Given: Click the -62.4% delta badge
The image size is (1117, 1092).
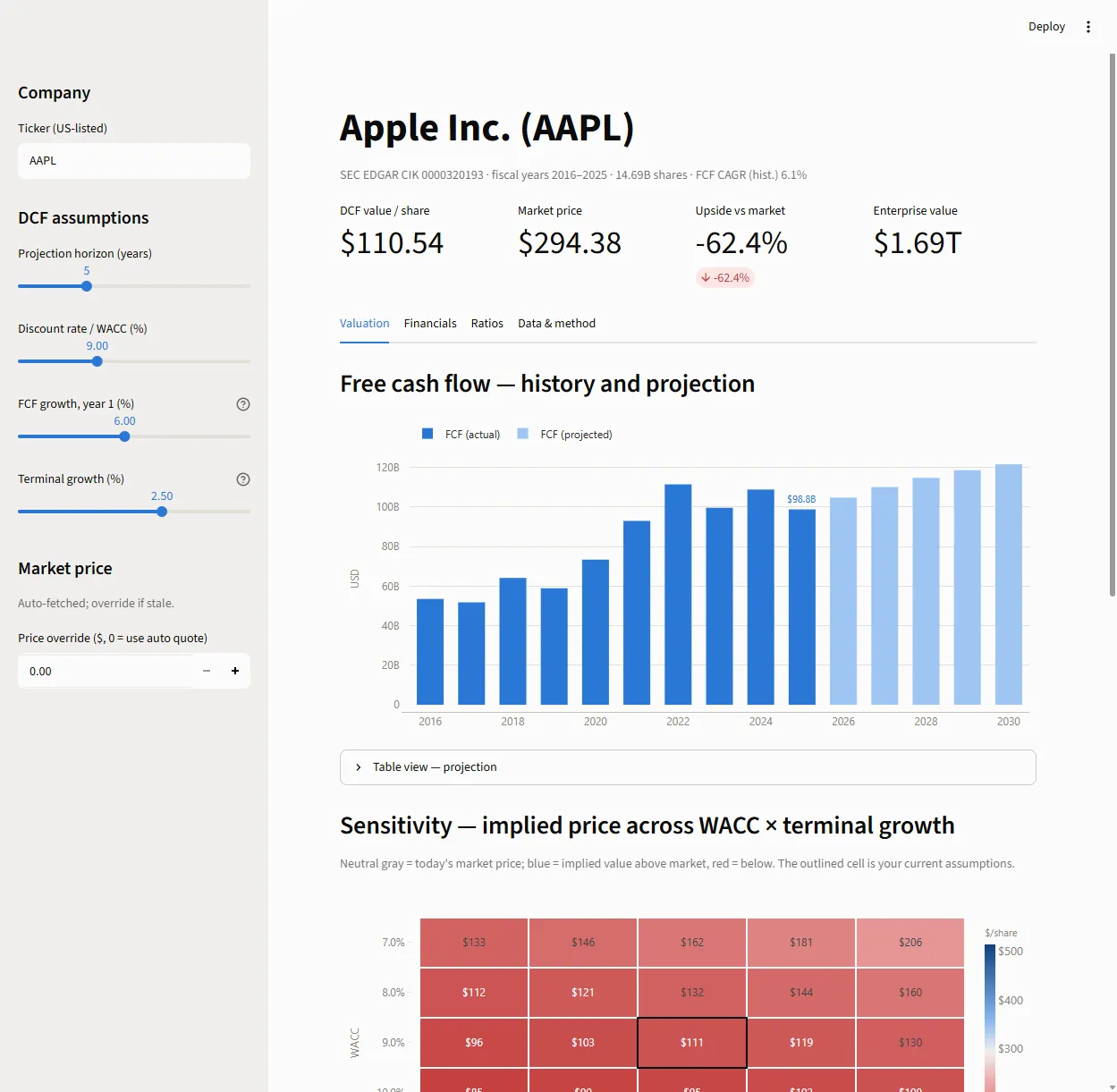Looking at the screenshot, I should tap(725, 278).
